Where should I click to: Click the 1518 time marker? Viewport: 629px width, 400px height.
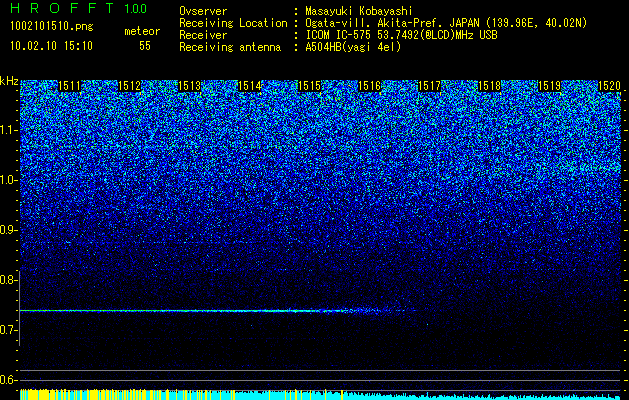tap(490, 86)
